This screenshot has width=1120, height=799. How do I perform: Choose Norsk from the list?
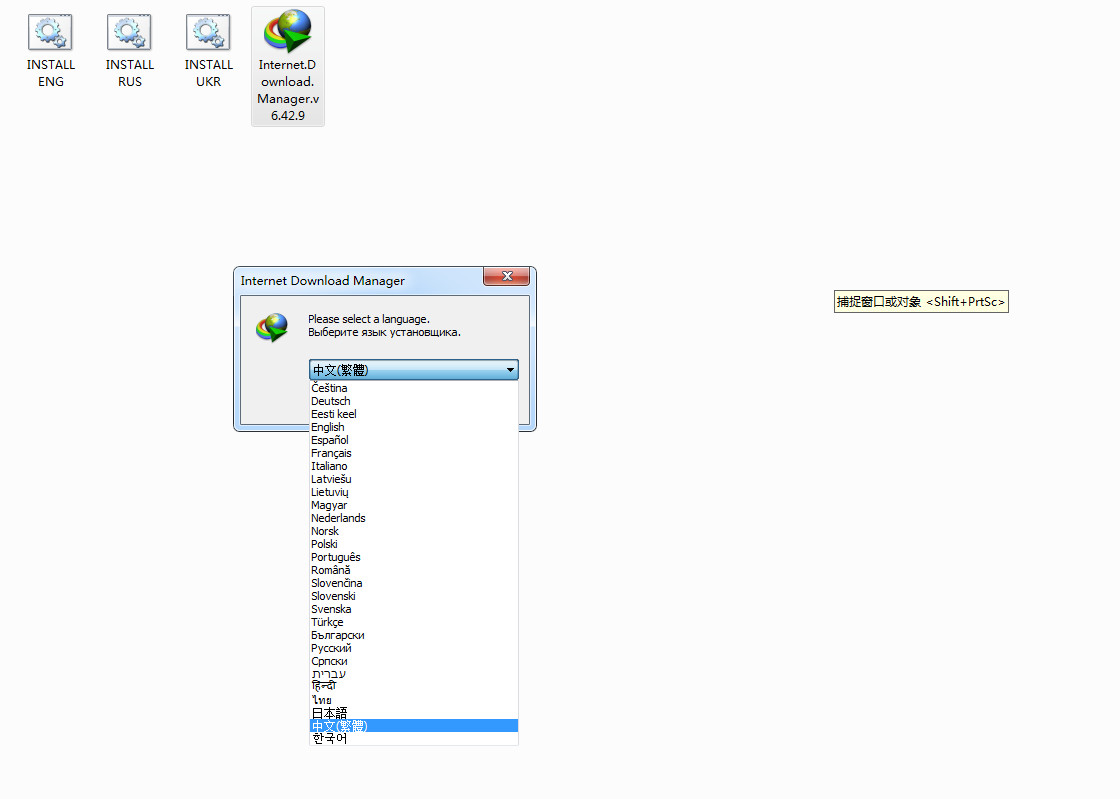[x=414, y=531]
